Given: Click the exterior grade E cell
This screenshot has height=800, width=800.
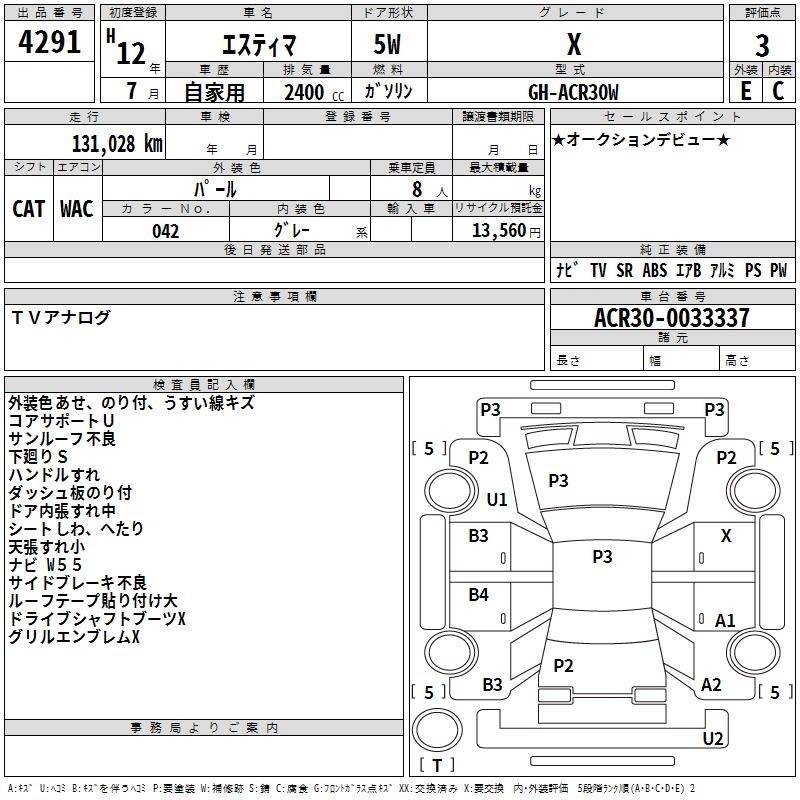Looking at the screenshot, I should pyautogui.click(x=745, y=90).
